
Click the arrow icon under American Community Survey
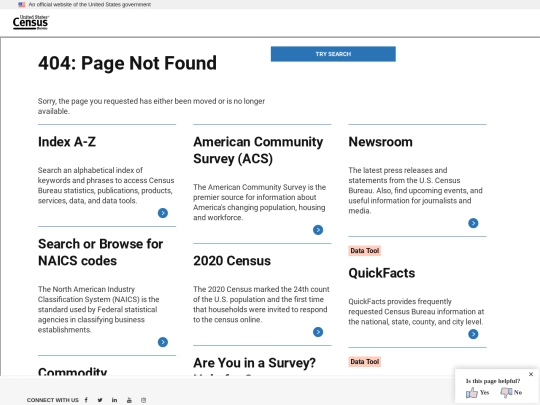[318, 230]
